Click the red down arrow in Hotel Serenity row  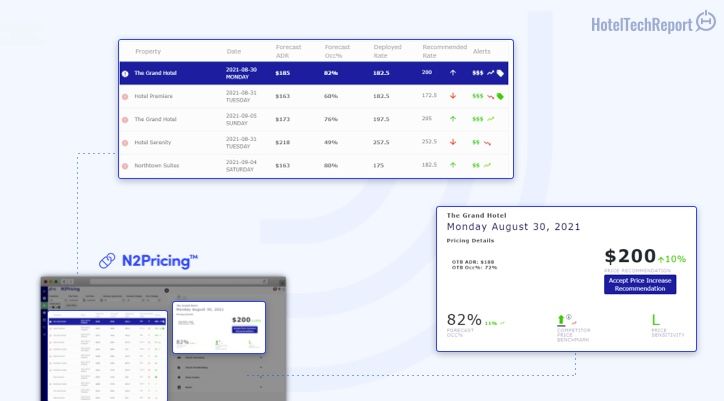(453, 142)
